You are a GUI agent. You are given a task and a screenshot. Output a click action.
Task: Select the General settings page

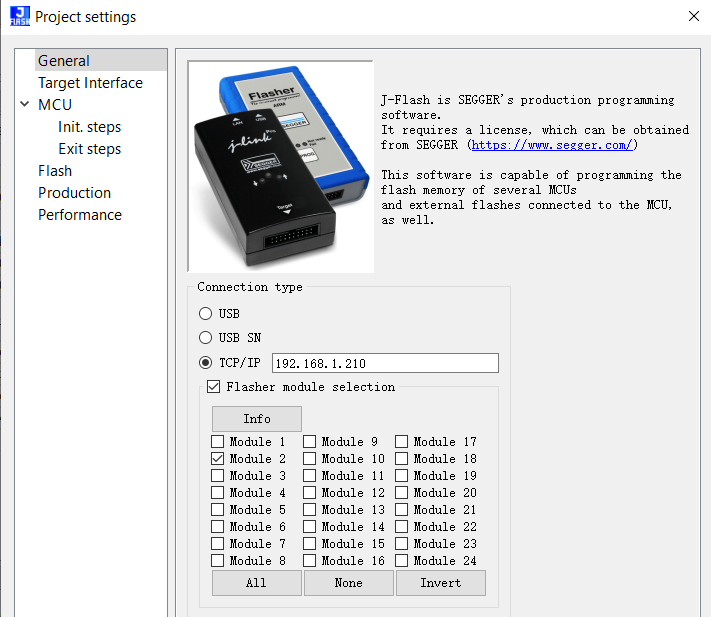(101, 60)
